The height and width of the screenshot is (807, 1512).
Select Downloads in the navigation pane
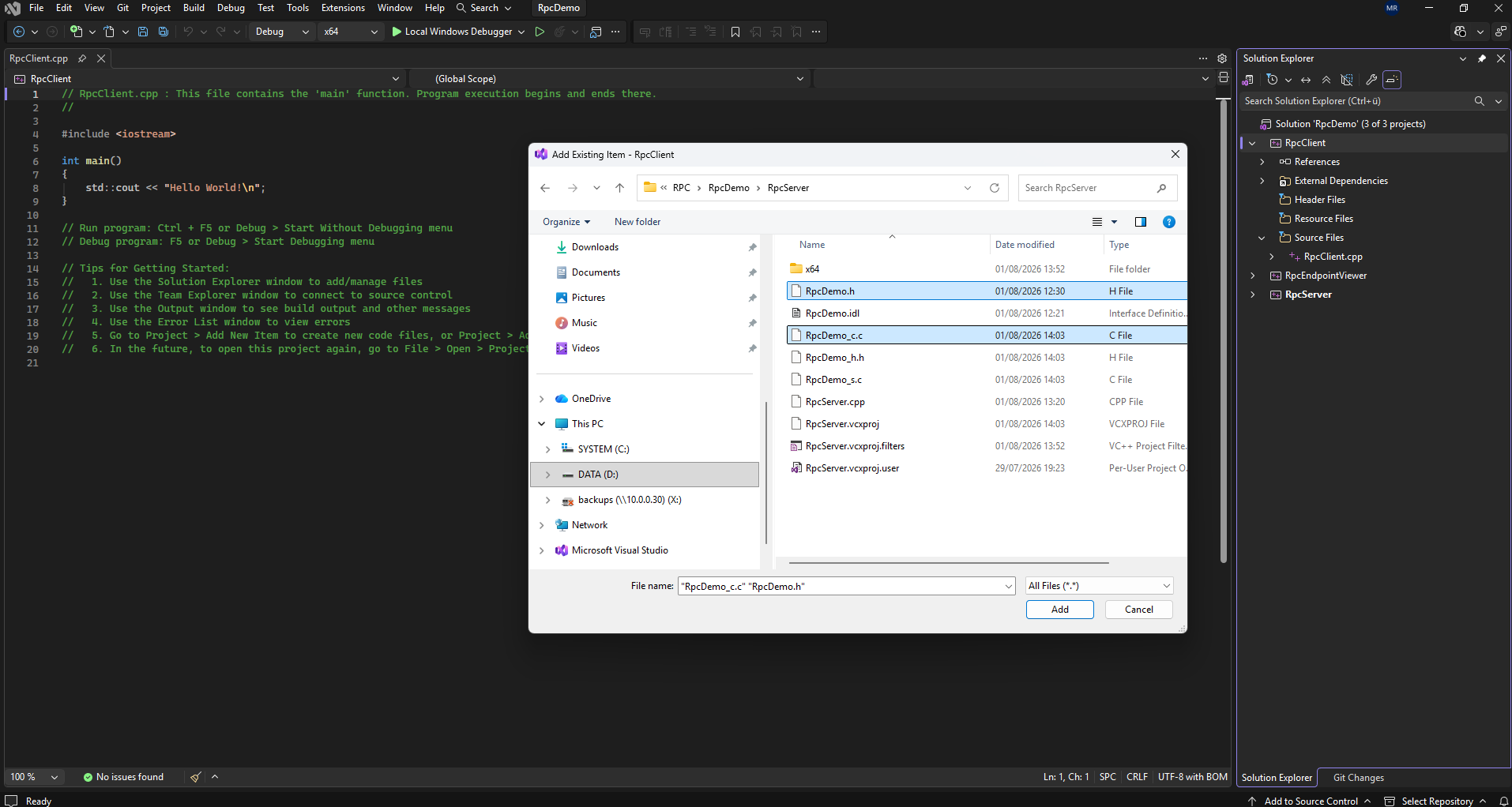595,247
